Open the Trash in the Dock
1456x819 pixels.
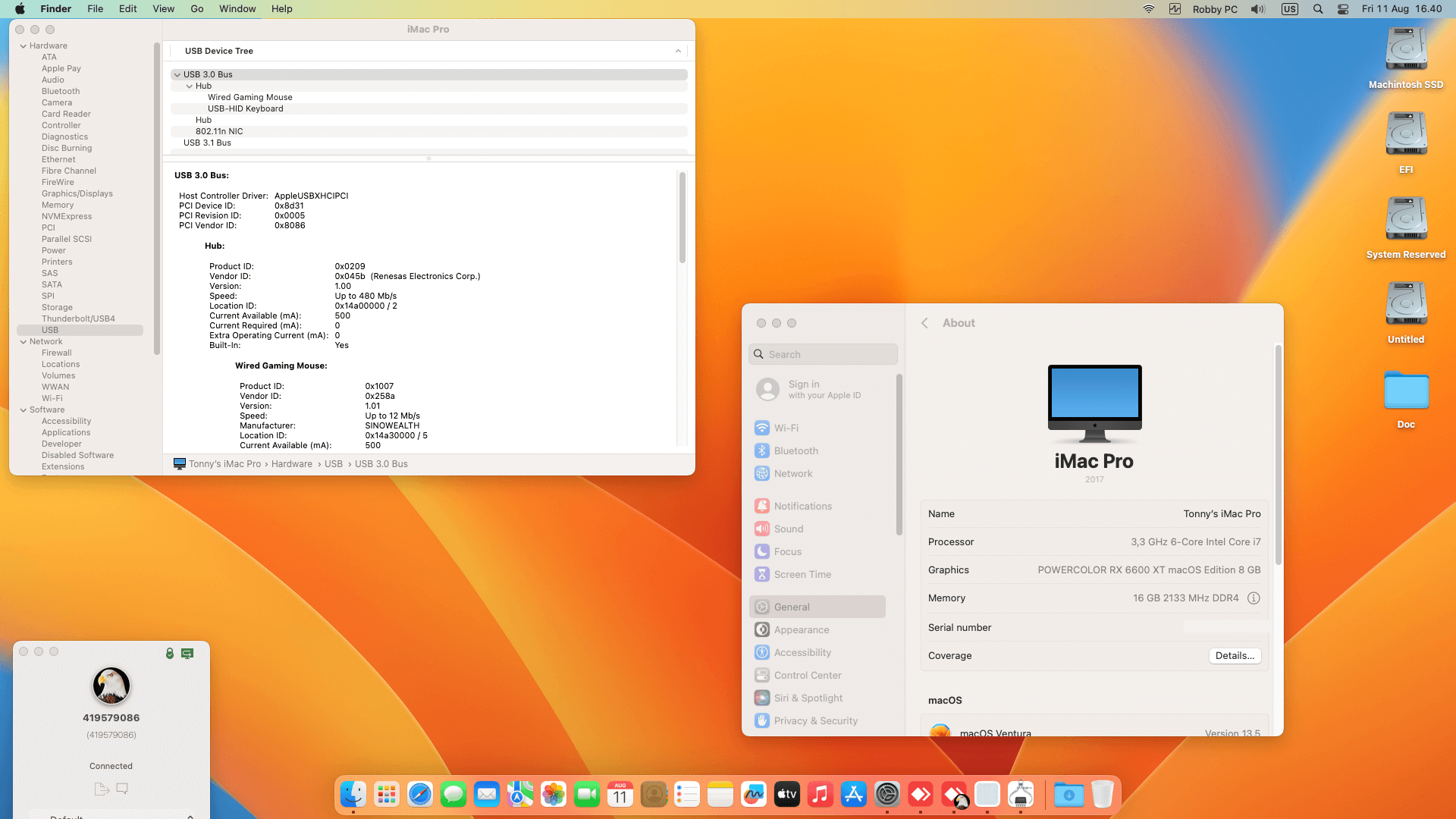click(x=1103, y=794)
